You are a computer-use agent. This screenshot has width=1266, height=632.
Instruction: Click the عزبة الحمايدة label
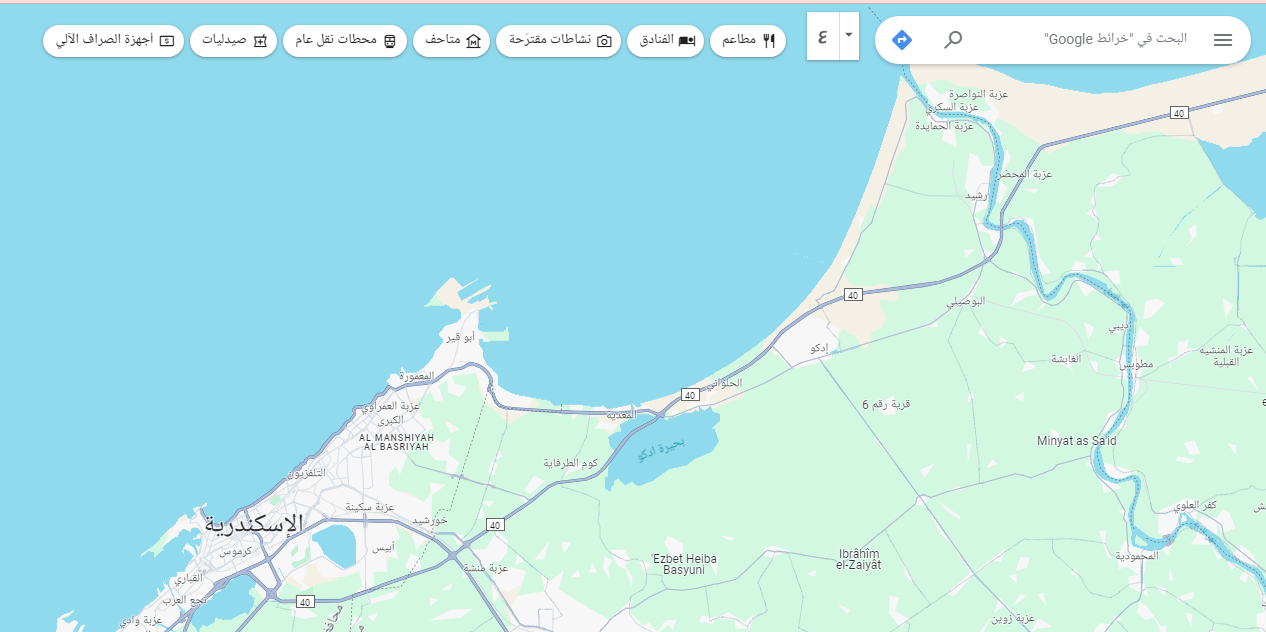click(945, 126)
